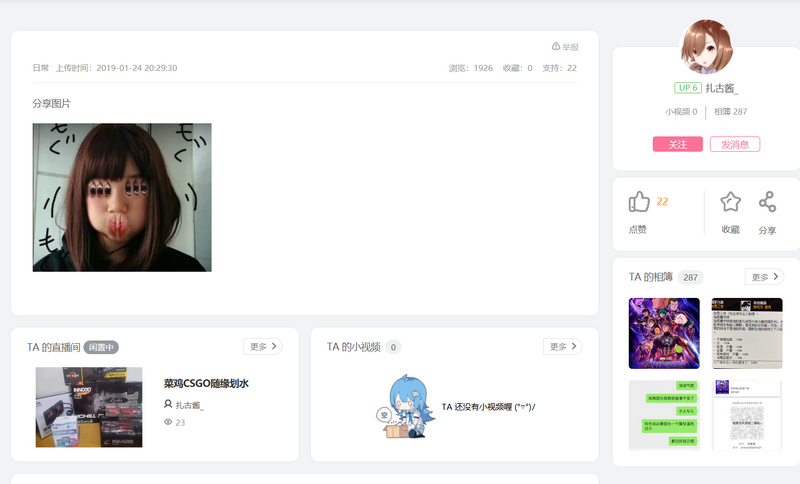Open the black header text screenshot thumbnail
This screenshot has width=800, height=484.
coord(747,333)
